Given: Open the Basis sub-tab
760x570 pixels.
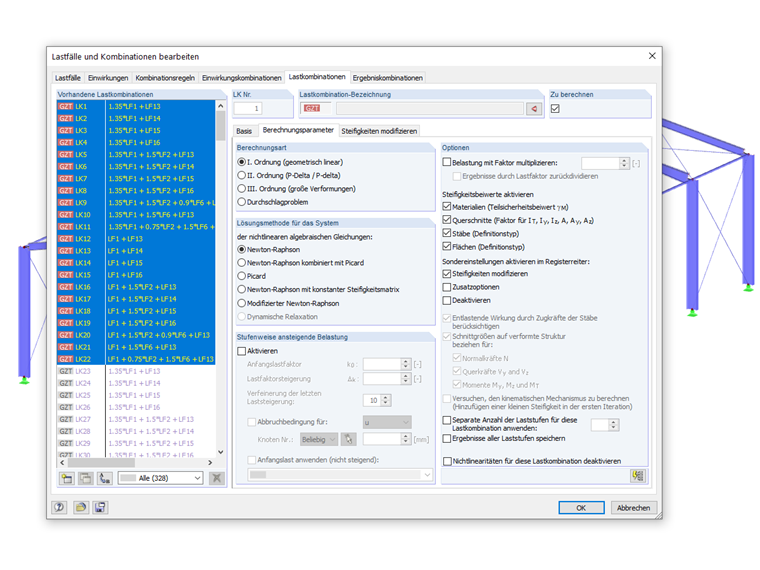Looking at the screenshot, I should 244,131.
